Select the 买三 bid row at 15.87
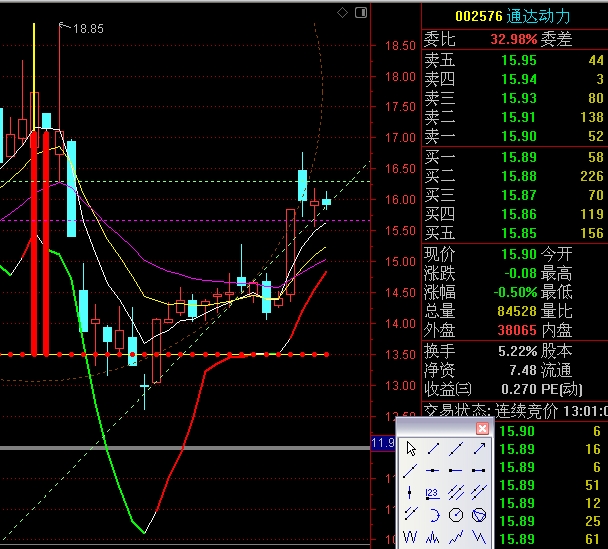Screen dimensions: 608x549 coord(515,195)
